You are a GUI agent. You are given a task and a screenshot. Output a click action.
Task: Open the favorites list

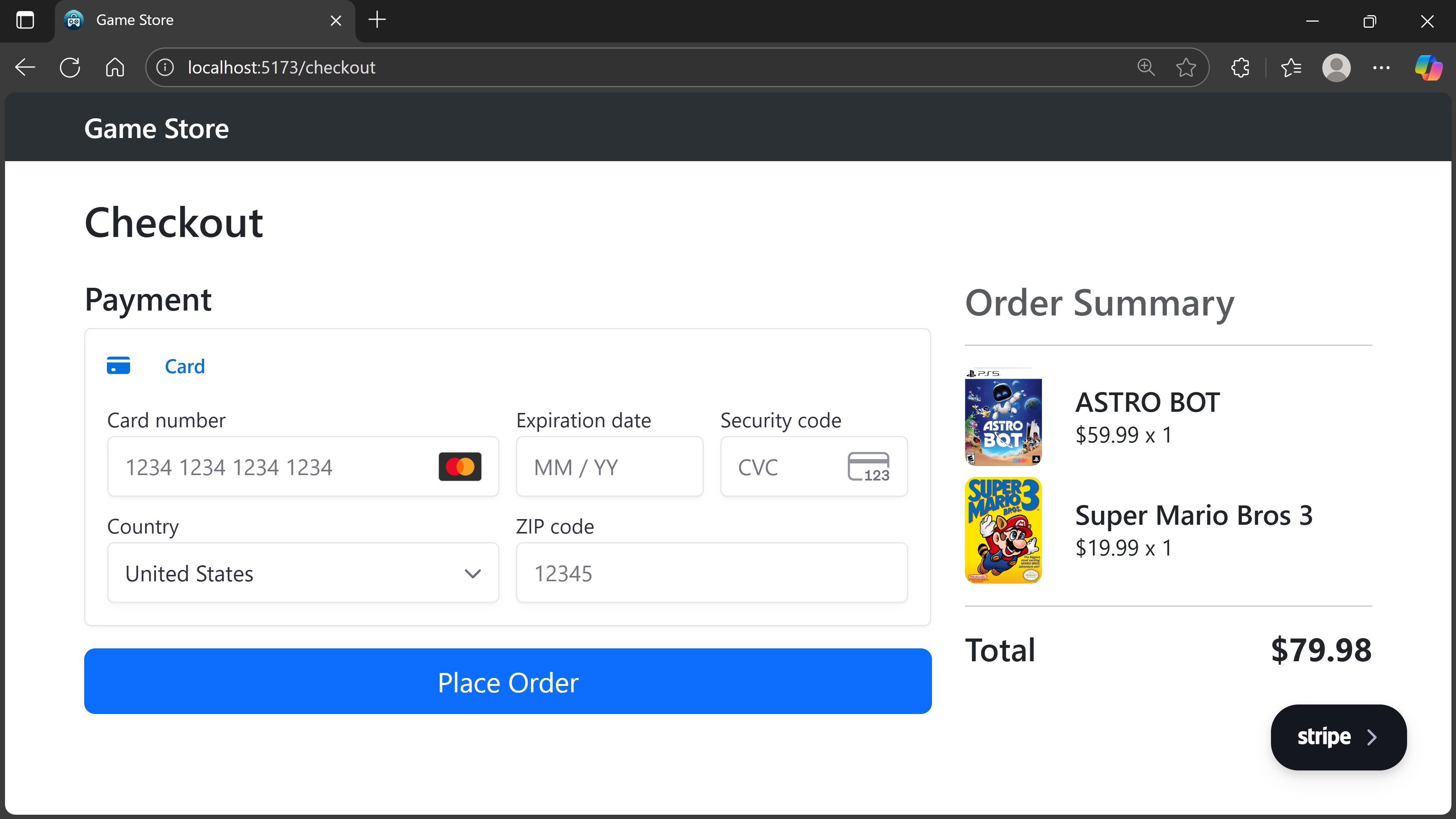click(x=1291, y=68)
